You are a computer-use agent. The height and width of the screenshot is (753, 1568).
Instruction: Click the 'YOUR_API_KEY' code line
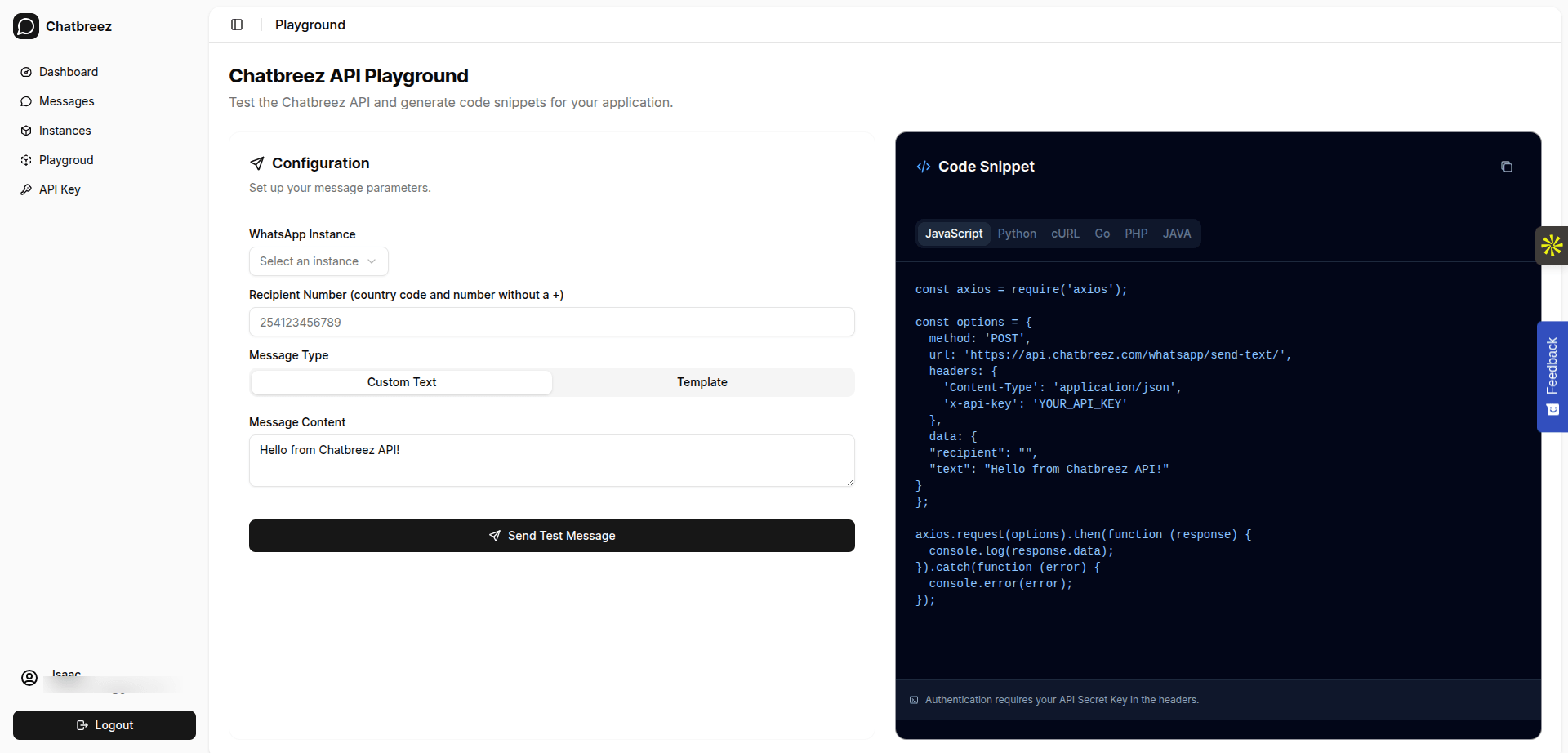point(1035,403)
